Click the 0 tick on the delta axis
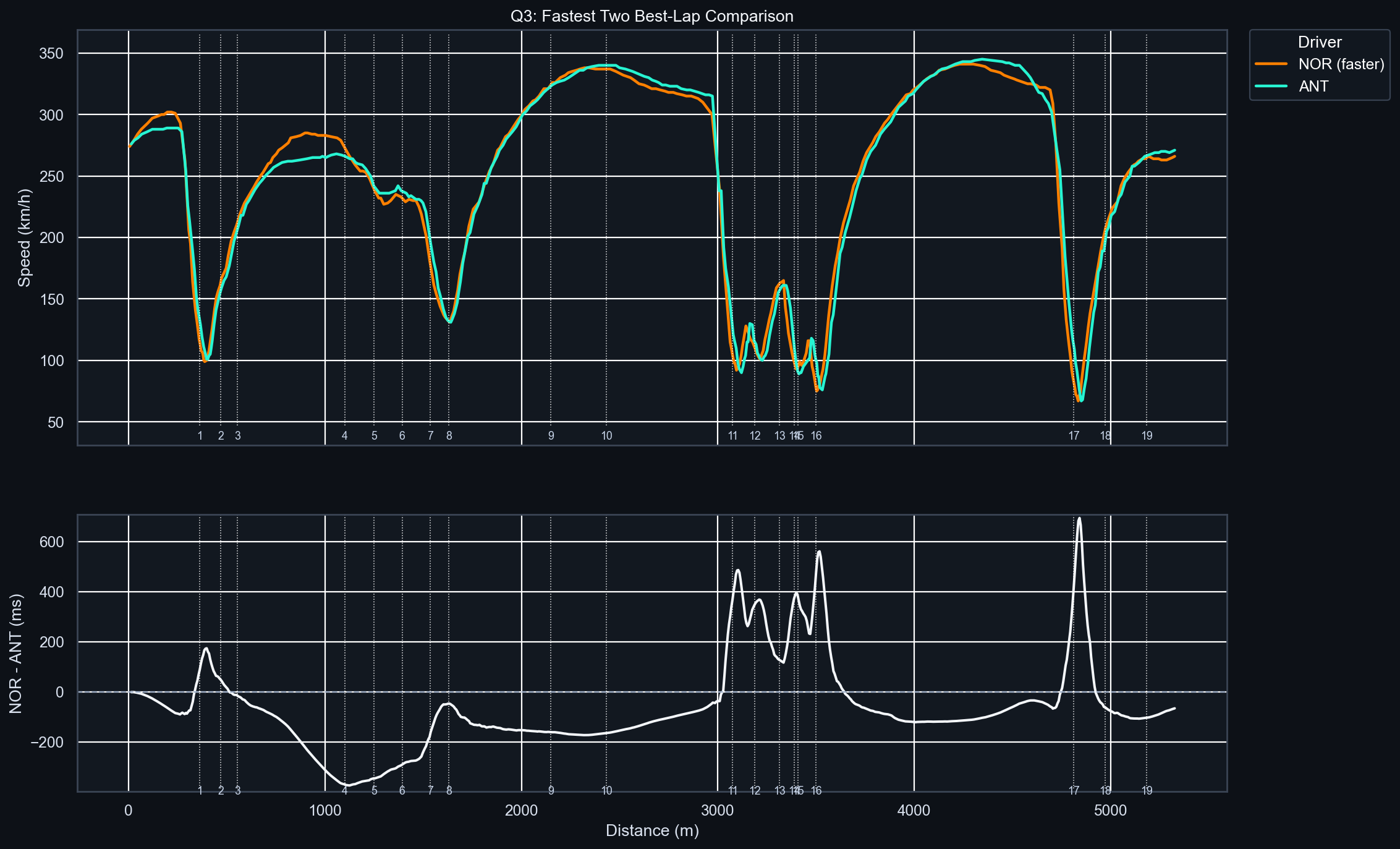This screenshot has height=849, width=1400. tap(60, 693)
